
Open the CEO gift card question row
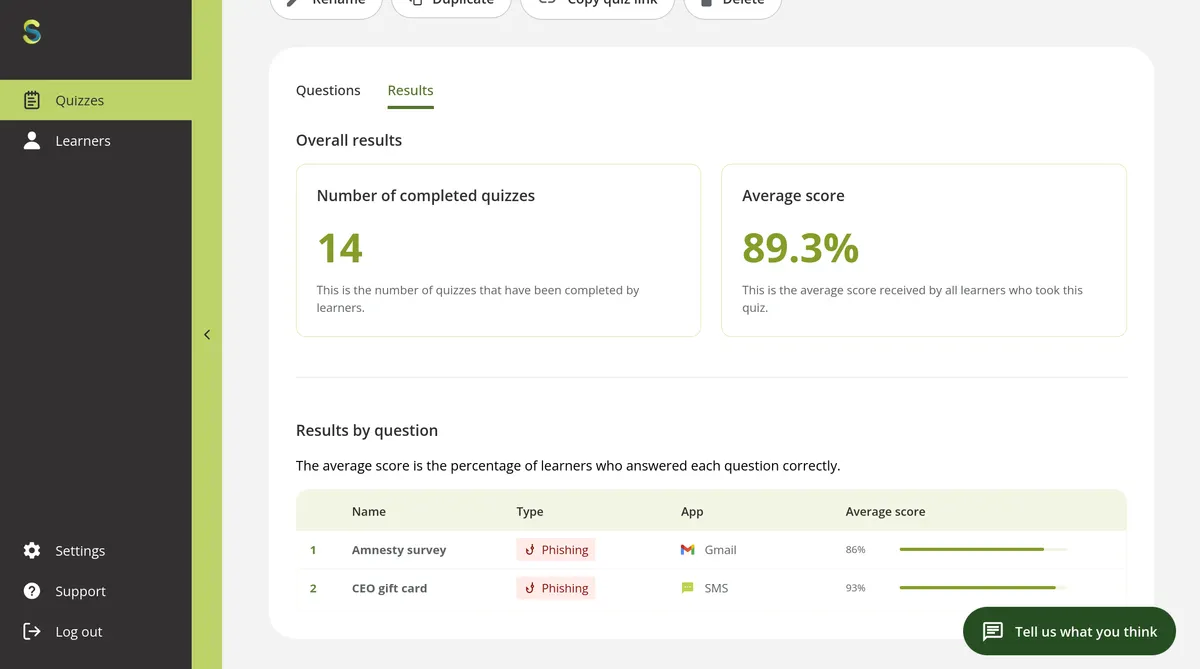pos(711,588)
